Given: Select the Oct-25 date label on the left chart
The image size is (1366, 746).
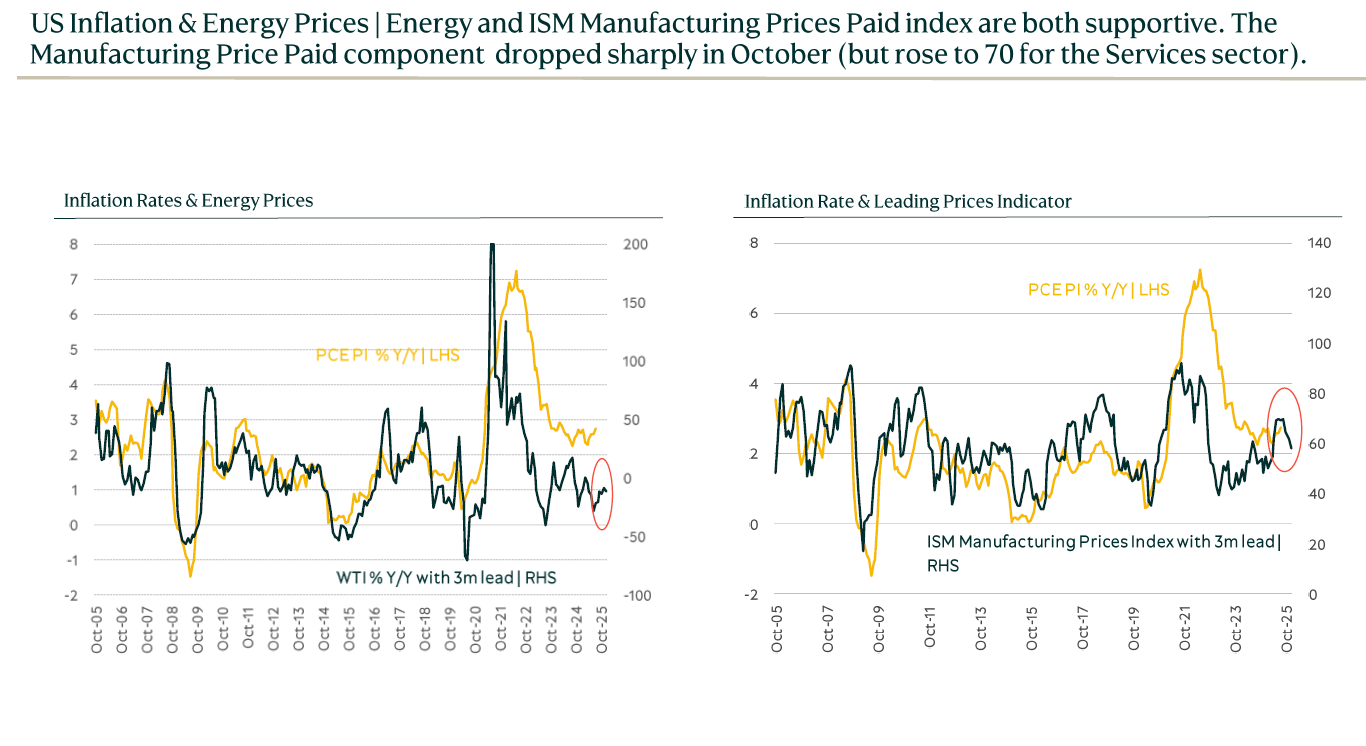Looking at the screenshot, I should [602, 630].
